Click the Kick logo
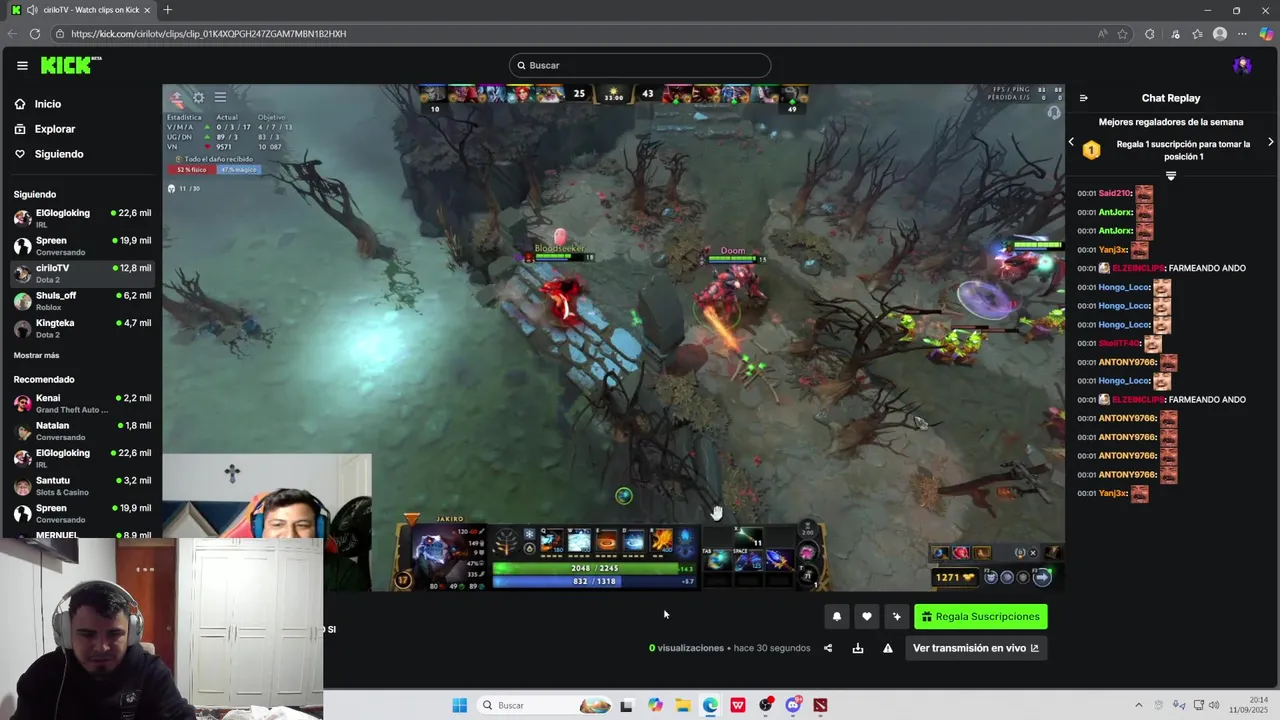The image size is (1280, 720). (x=71, y=65)
